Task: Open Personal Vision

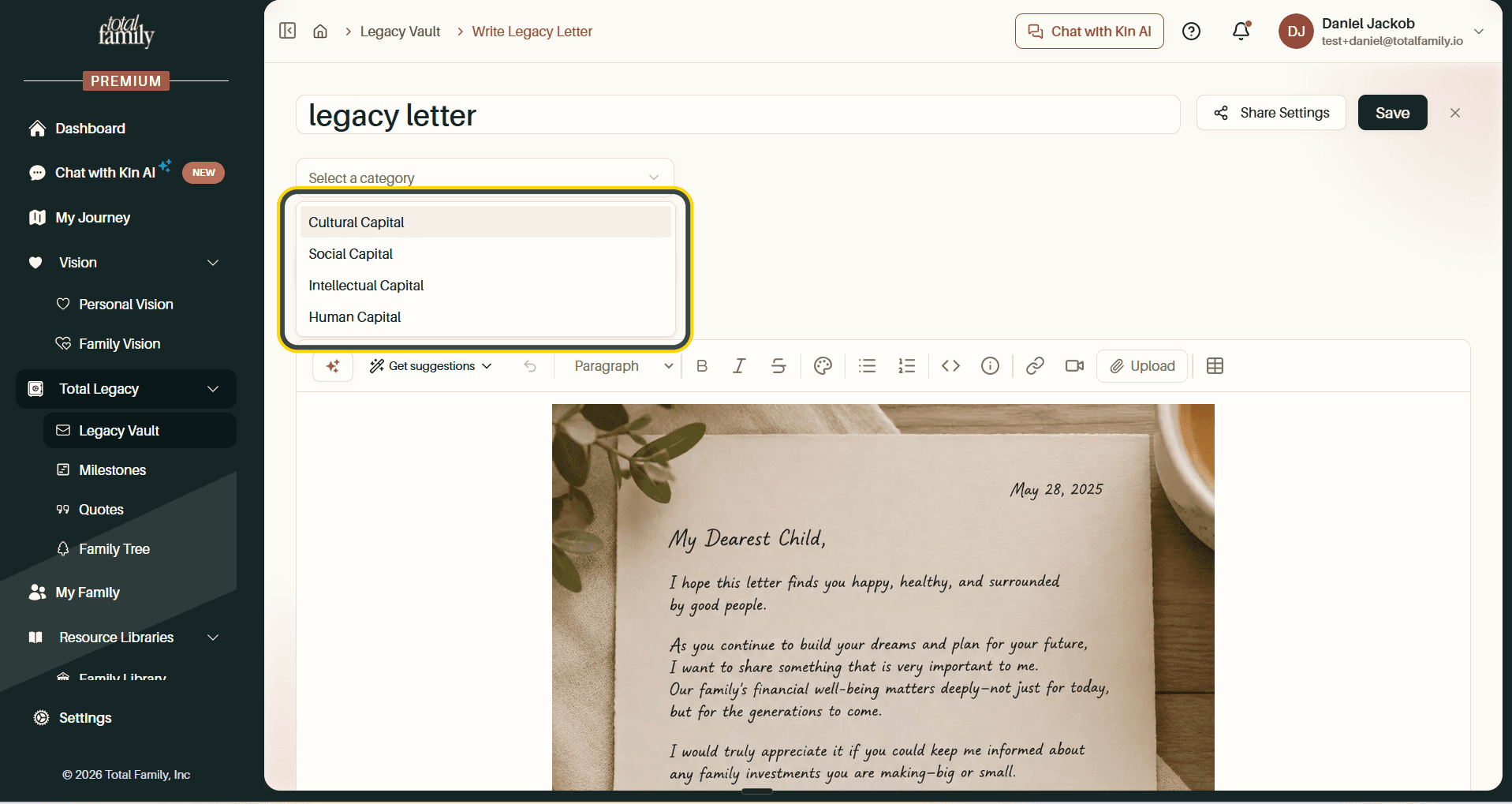Action: [126, 305]
